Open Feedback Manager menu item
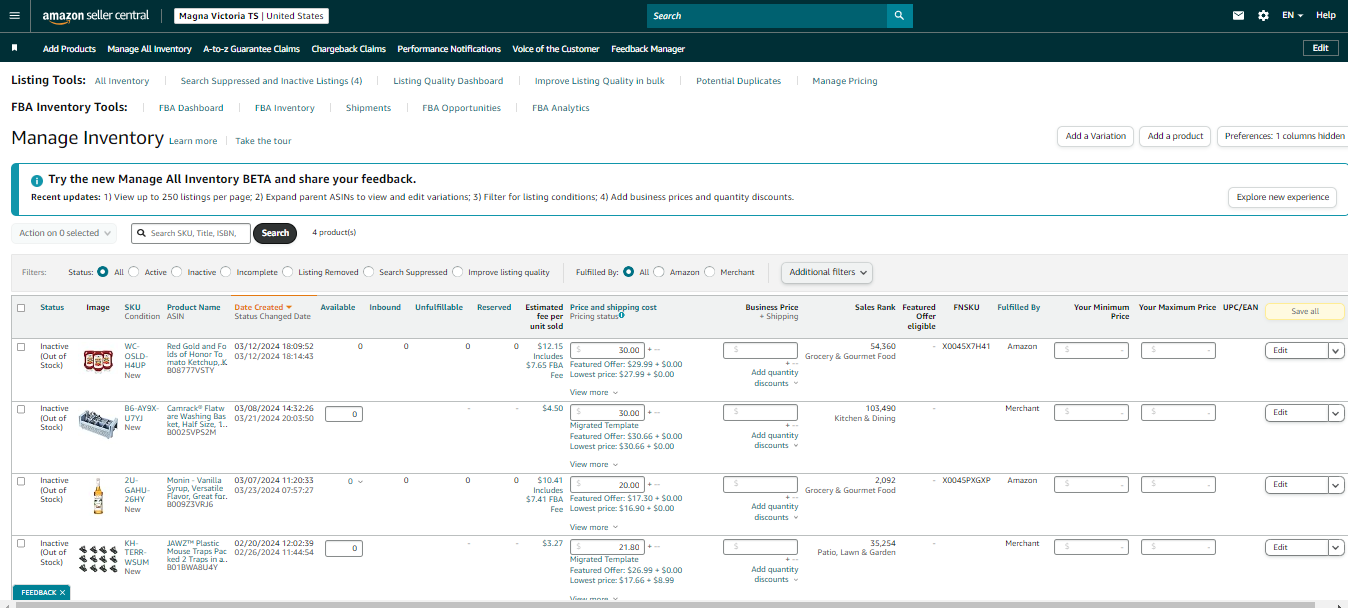Screen dimensions: 1348x608 pos(648,48)
